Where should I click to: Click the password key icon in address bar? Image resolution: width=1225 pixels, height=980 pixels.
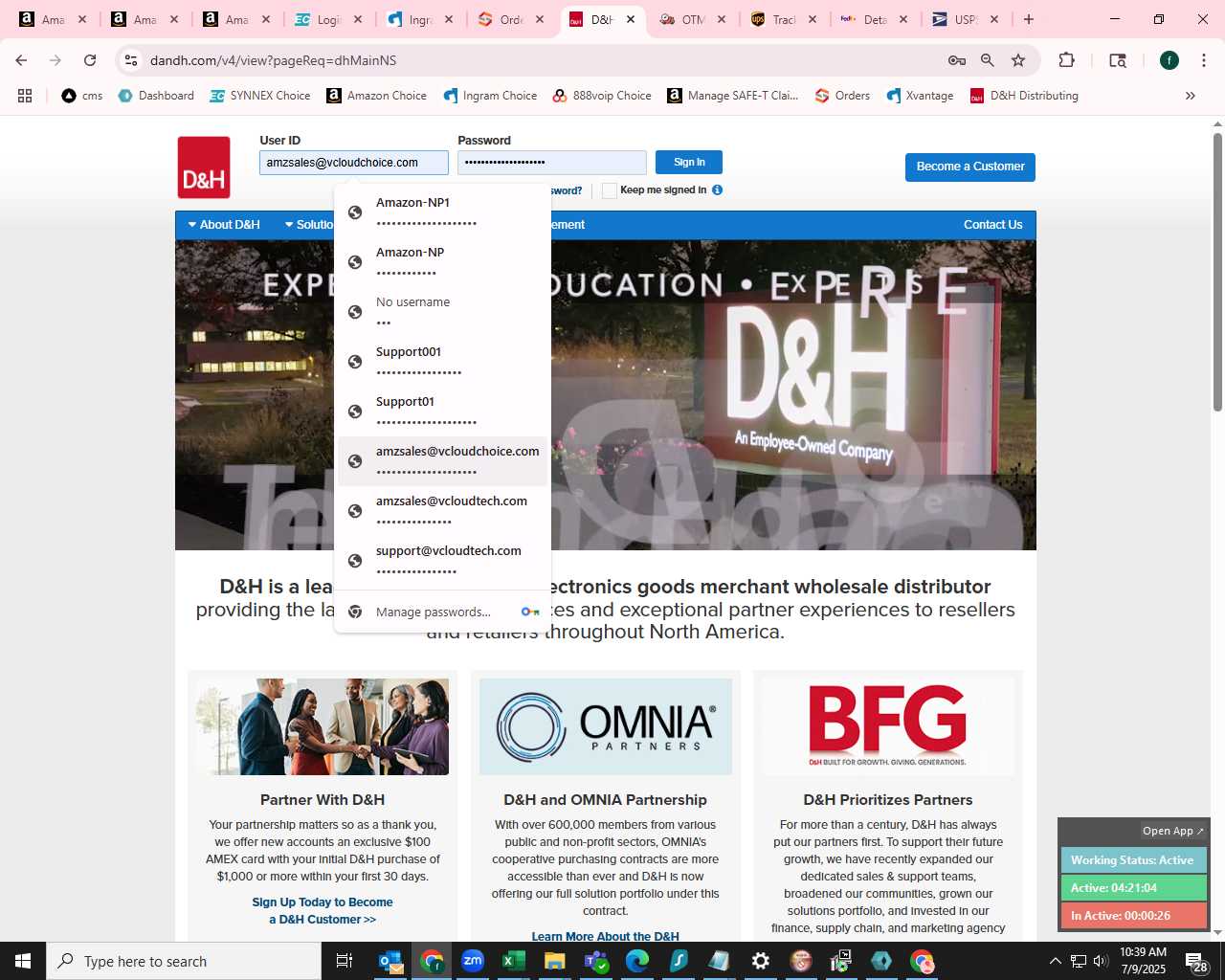point(956,60)
